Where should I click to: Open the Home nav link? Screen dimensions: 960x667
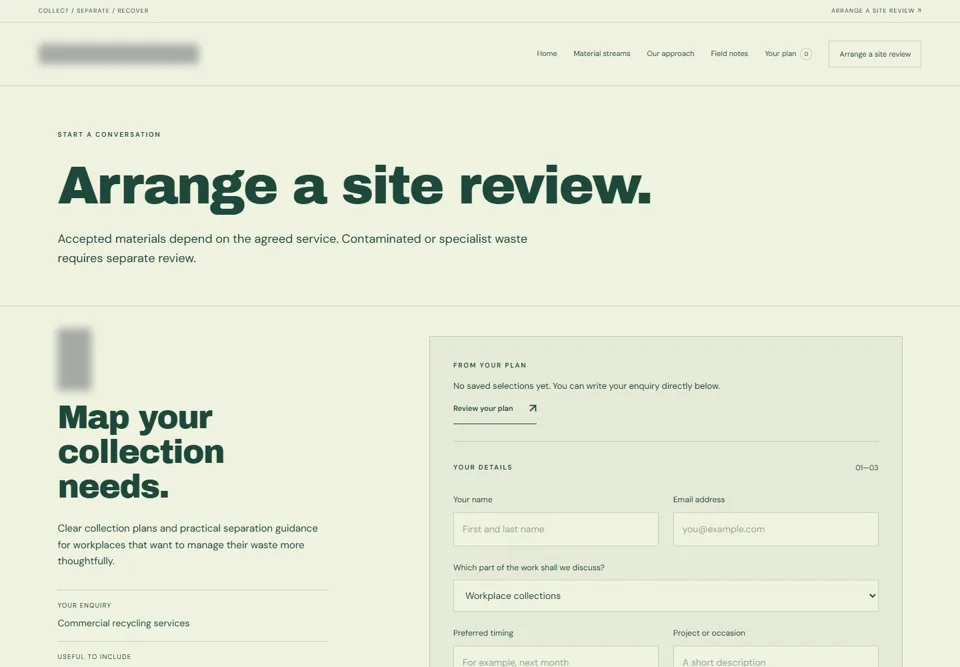point(547,54)
